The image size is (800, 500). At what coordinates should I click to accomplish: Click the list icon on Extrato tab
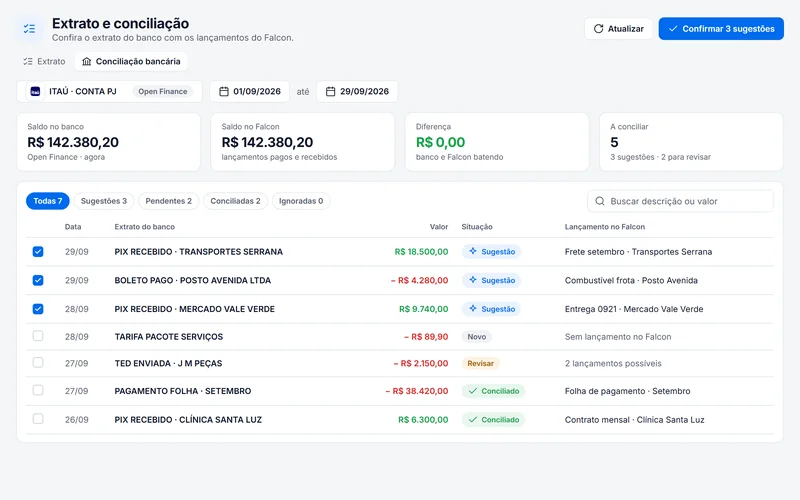pos(28,61)
